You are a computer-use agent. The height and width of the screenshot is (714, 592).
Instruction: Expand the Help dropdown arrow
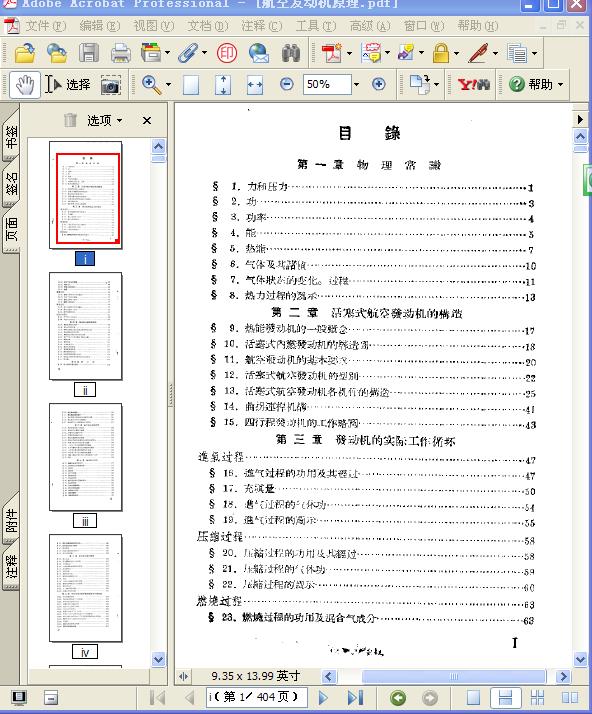561,85
